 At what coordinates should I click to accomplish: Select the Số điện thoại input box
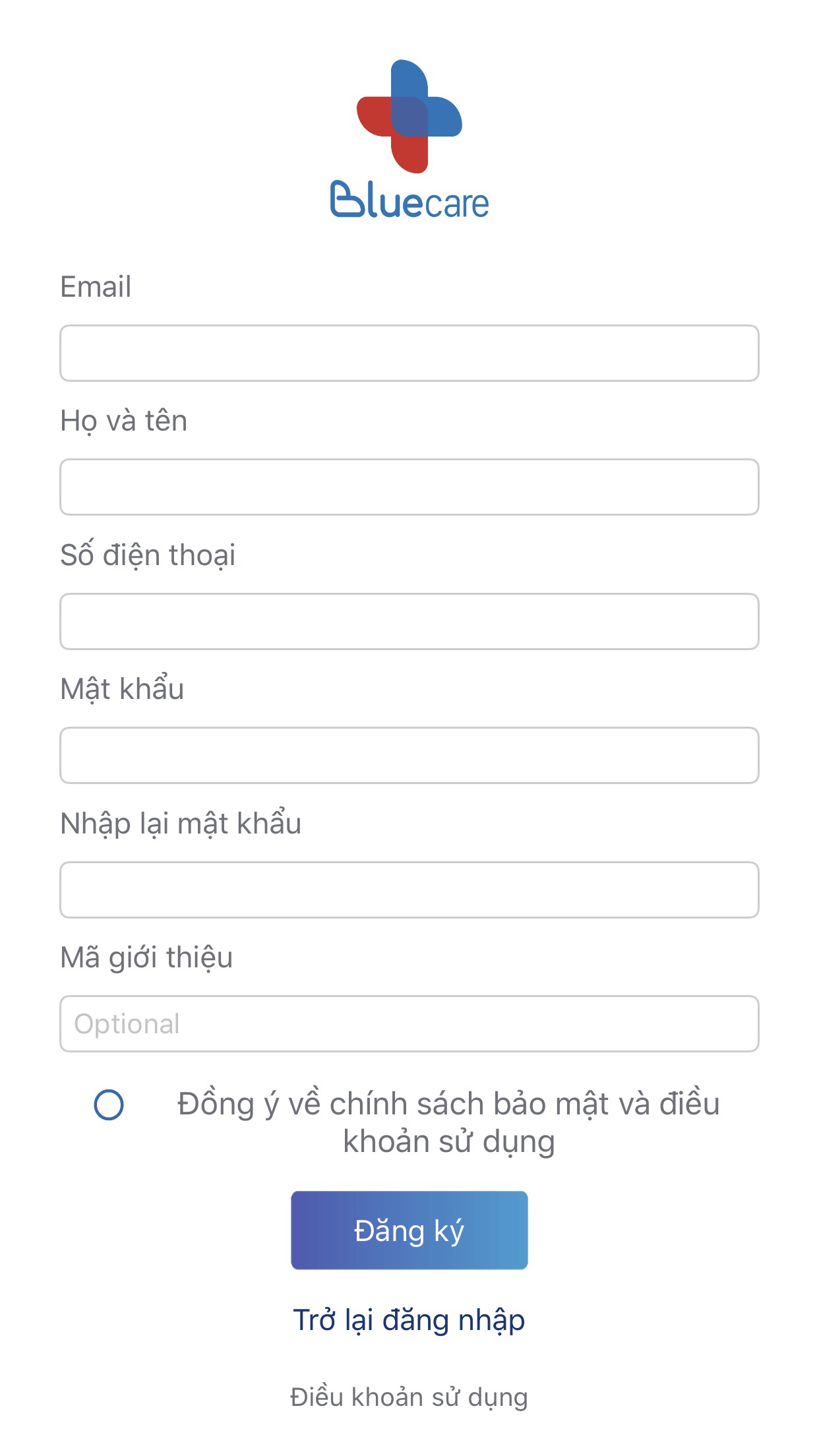pyautogui.click(x=409, y=621)
